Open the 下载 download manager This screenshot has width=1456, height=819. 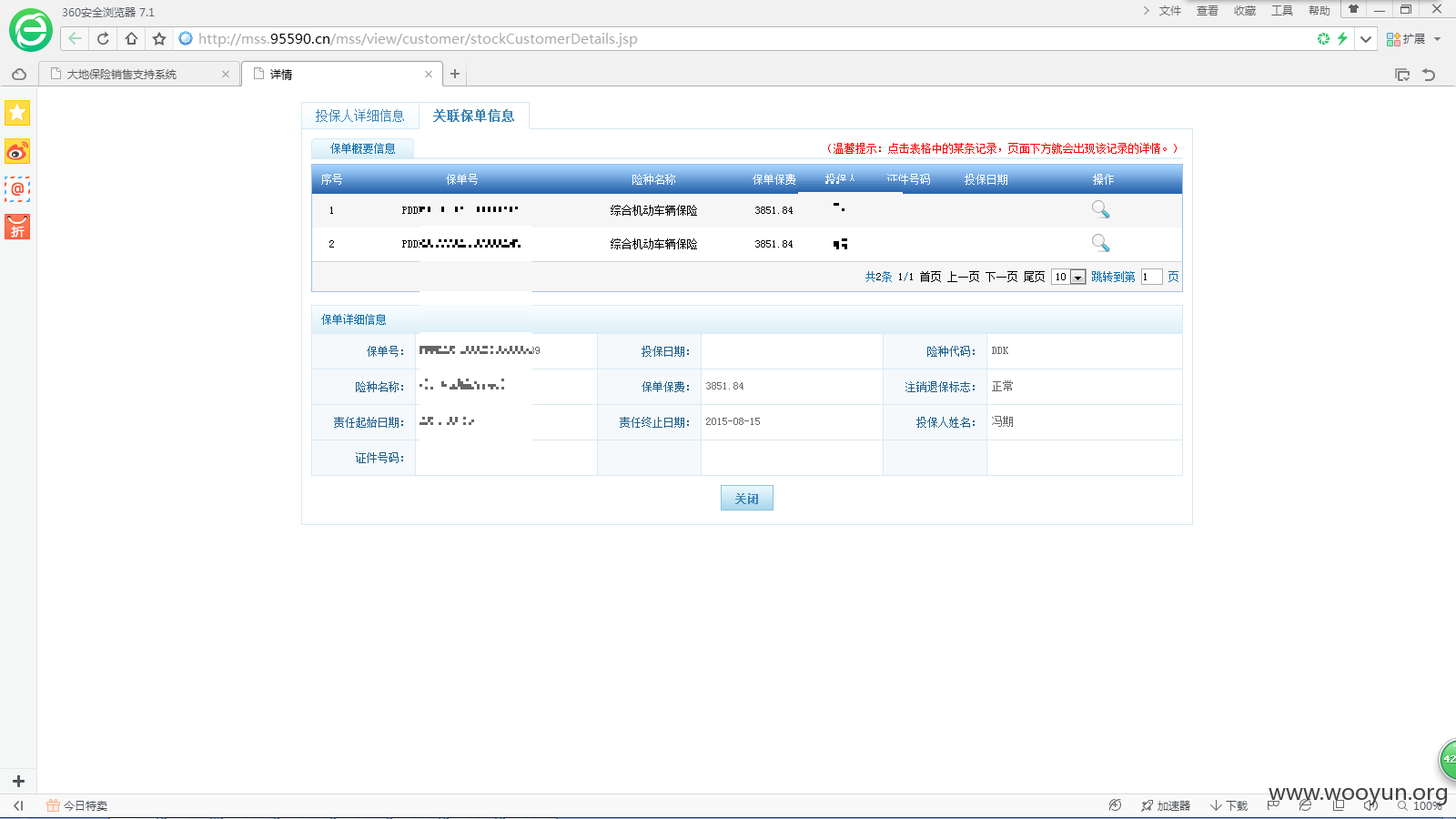pos(1229,805)
